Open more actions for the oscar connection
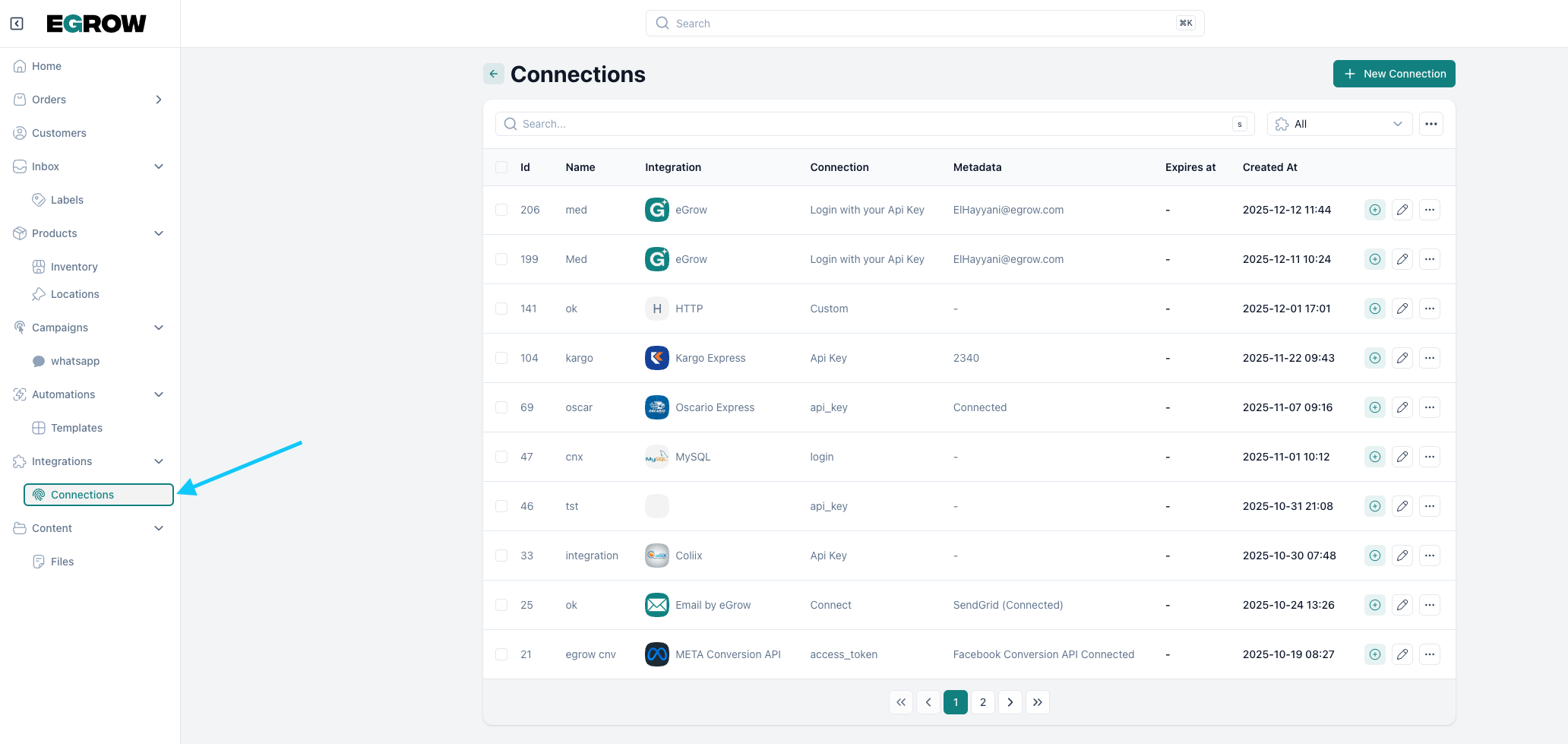The height and width of the screenshot is (744, 1568). pos(1430,407)
